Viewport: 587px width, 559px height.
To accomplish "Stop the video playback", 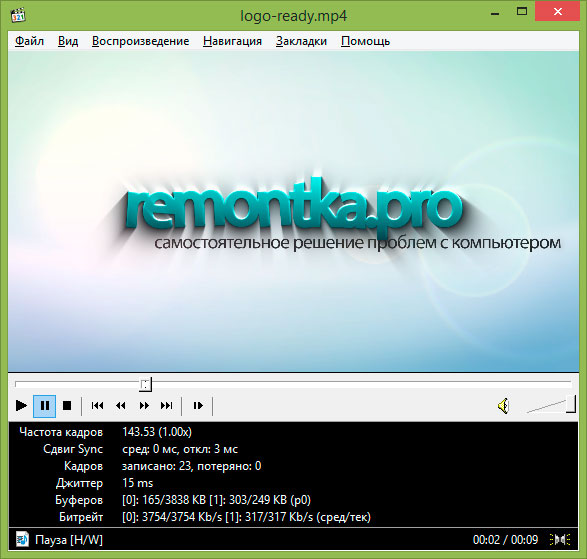I will 67,405.
